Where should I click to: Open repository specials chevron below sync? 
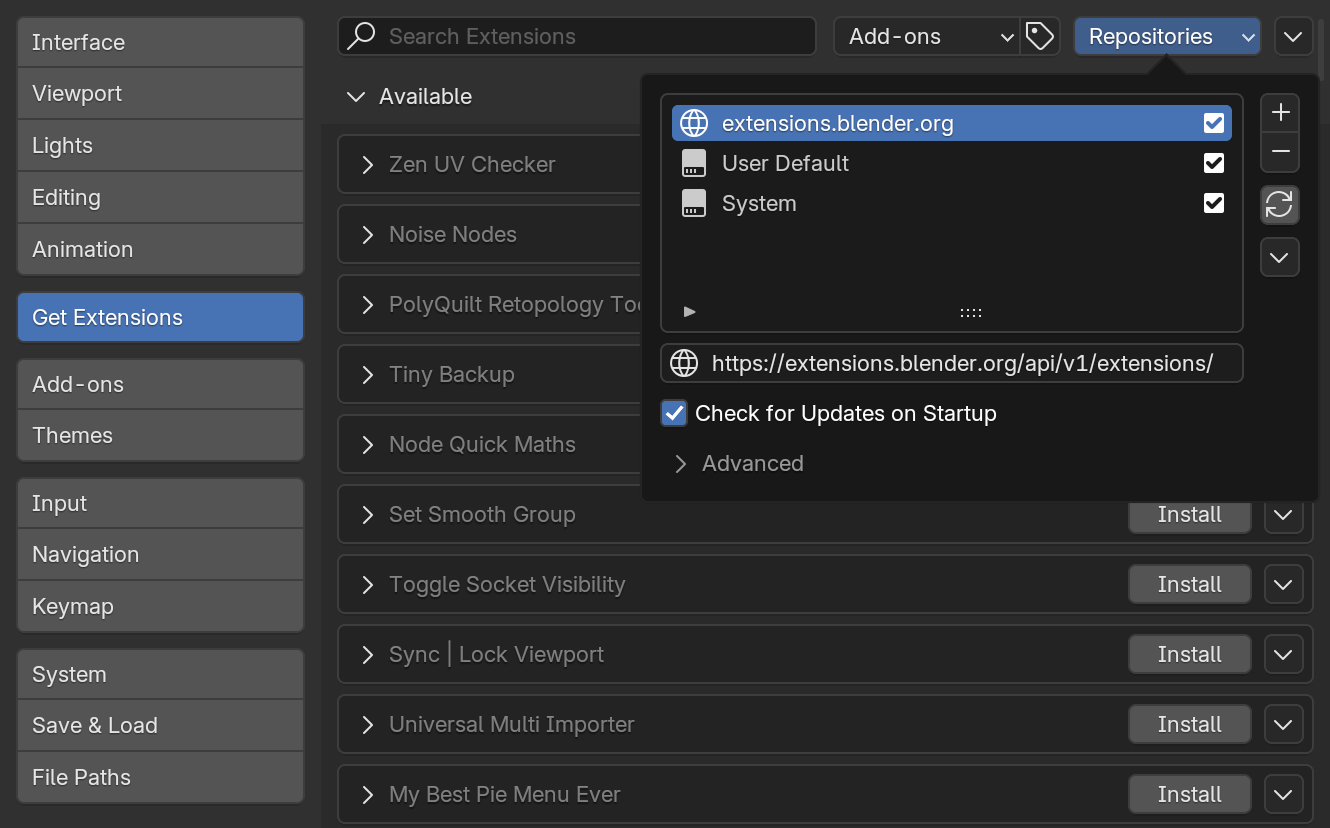[x=1280, y=257]
